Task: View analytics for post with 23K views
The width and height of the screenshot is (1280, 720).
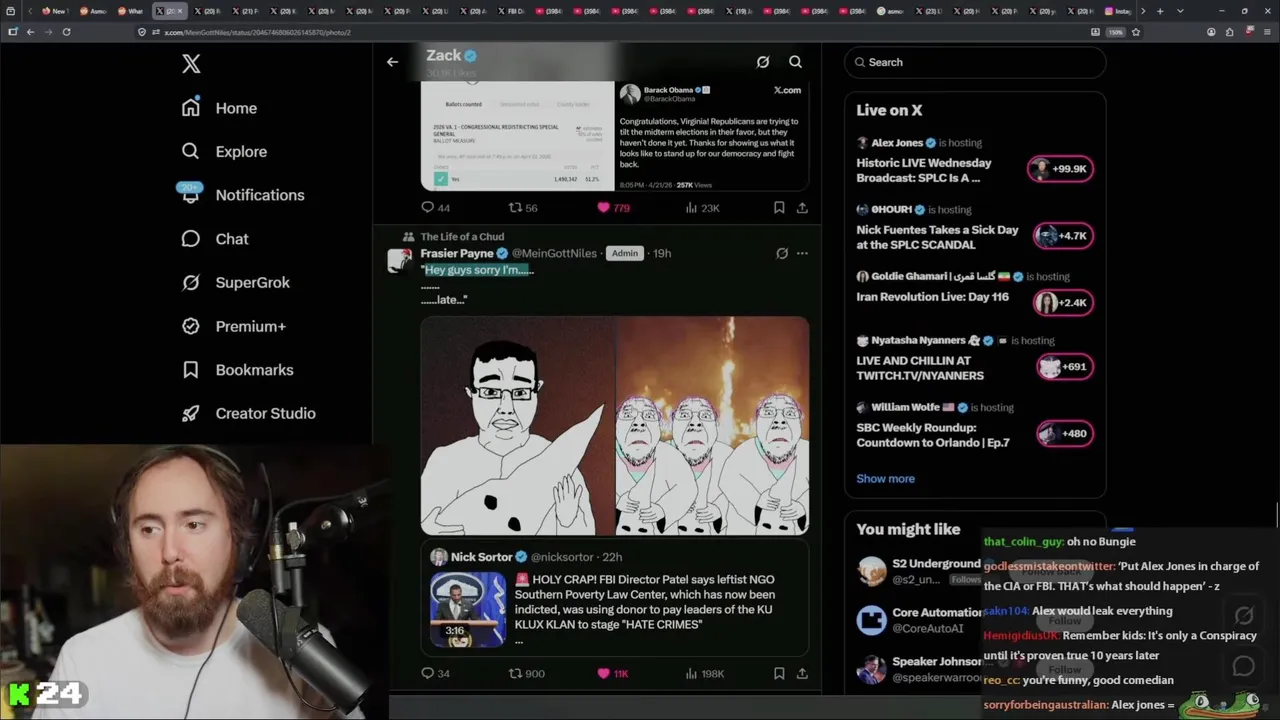Action: click(702, 208)
